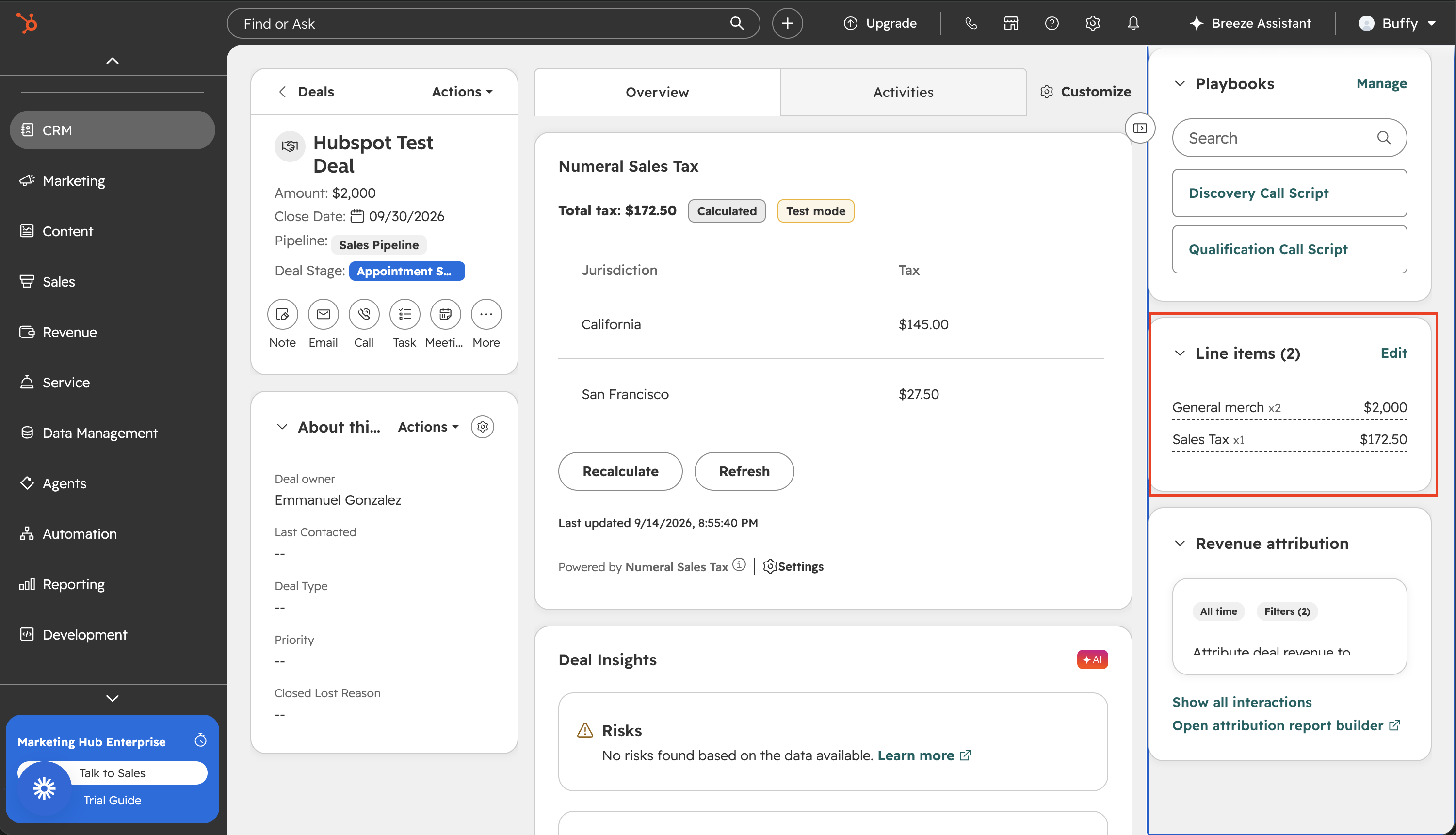Open the marketplace storefront icon
This screenshot has width=1456, height=835.
[1011, 23]
